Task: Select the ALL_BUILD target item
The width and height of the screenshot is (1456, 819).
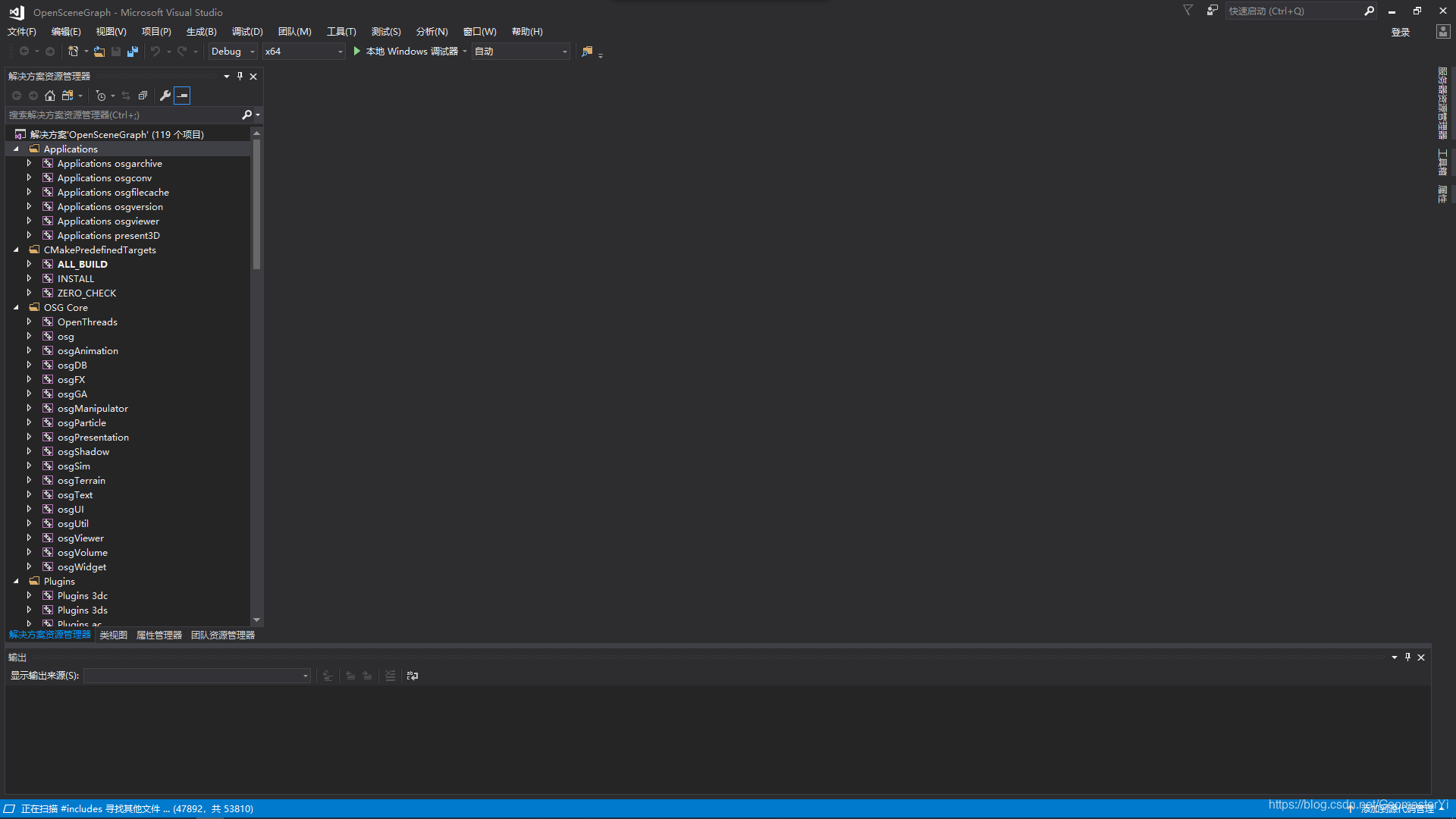Action: [82, 264]
